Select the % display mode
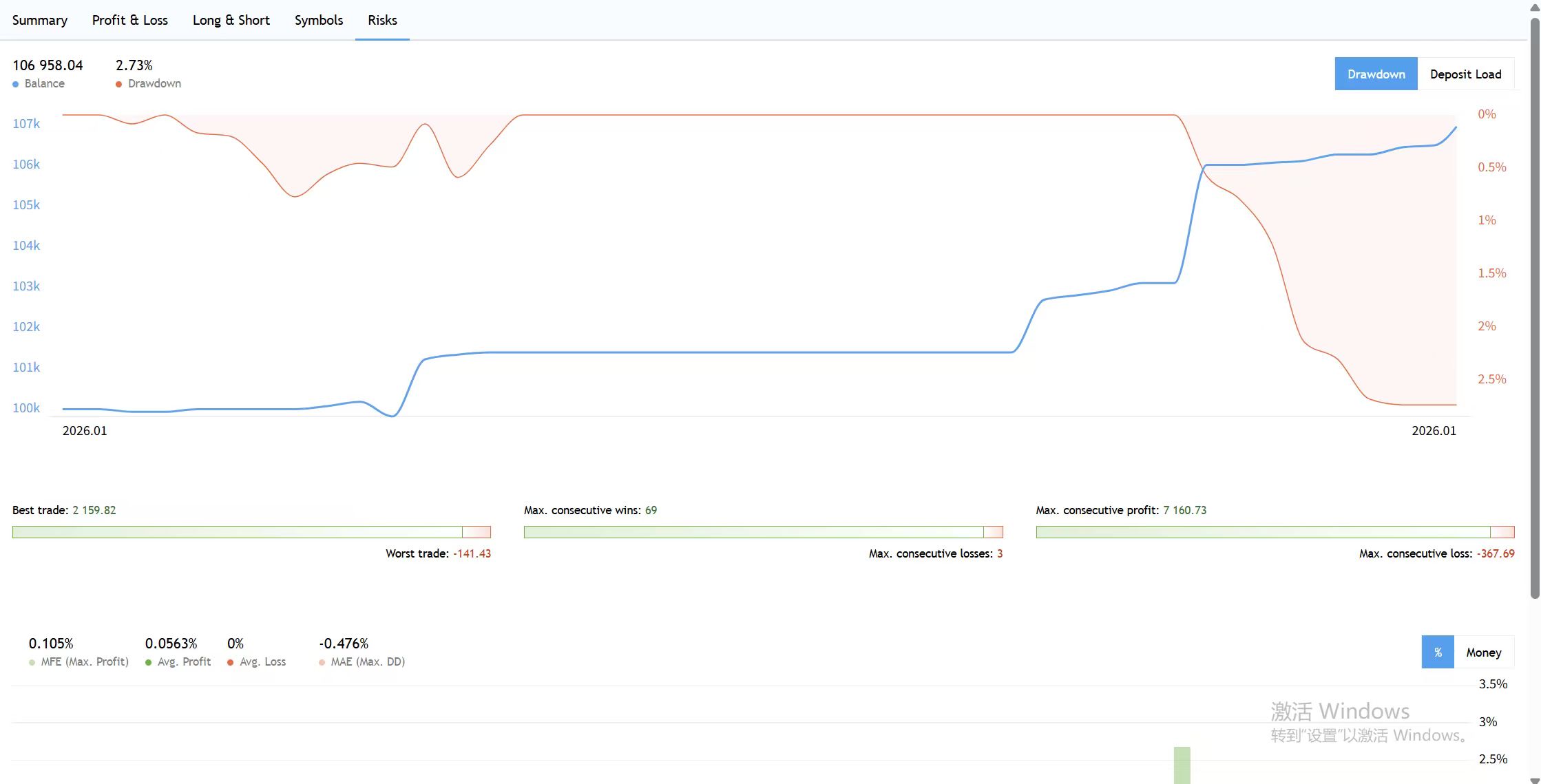Viewport: 1541px width, 784px height. [x=1438, y=652]
